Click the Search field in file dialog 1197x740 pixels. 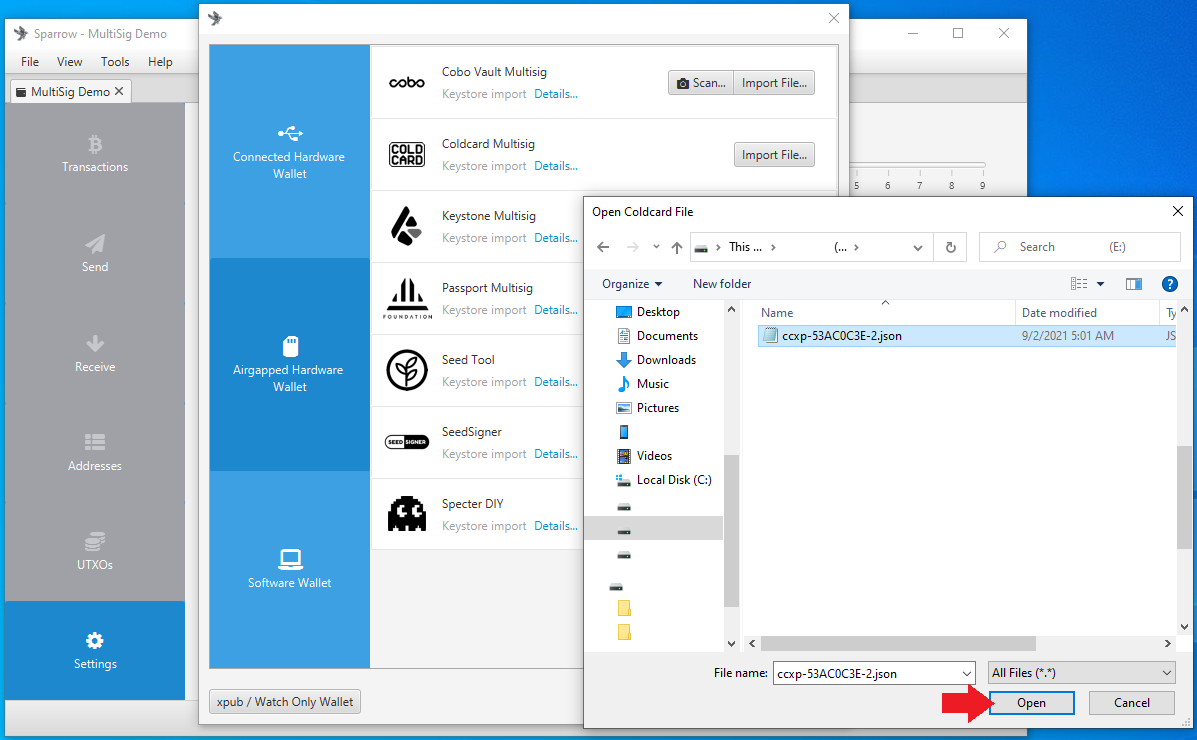click(x=1079, y=247)
